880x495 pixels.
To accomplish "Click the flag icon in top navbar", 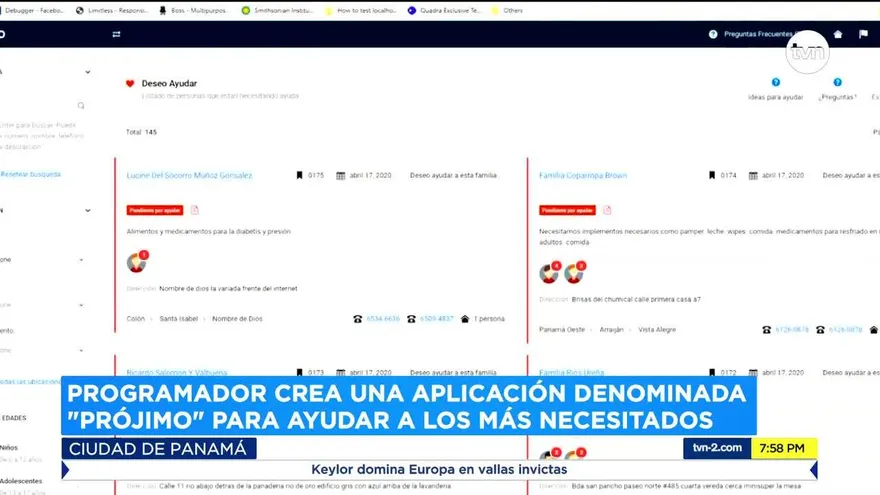I will click(863, 34).
